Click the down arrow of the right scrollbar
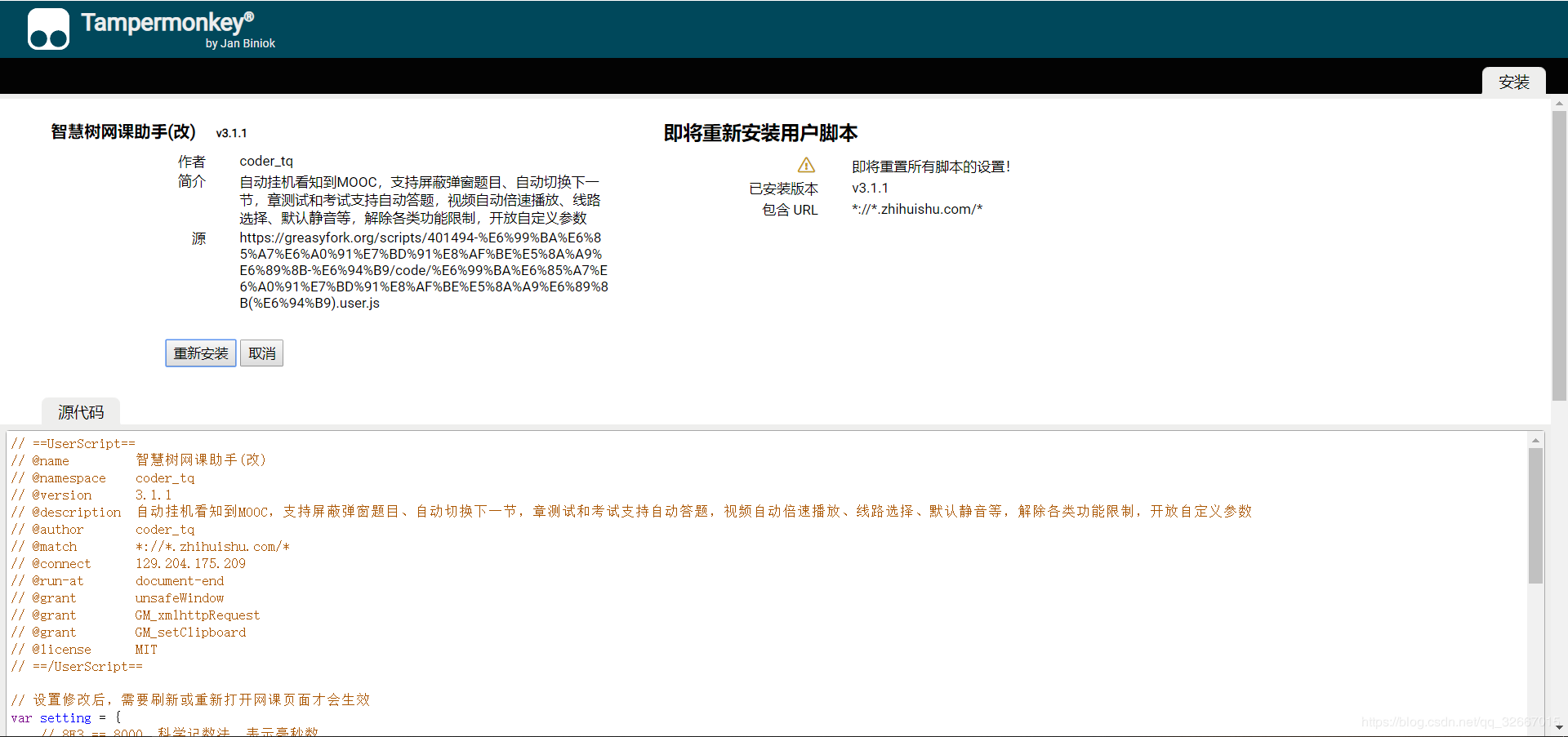The width and height of the screenshot is (1568, 737). tap(1558, 729)
